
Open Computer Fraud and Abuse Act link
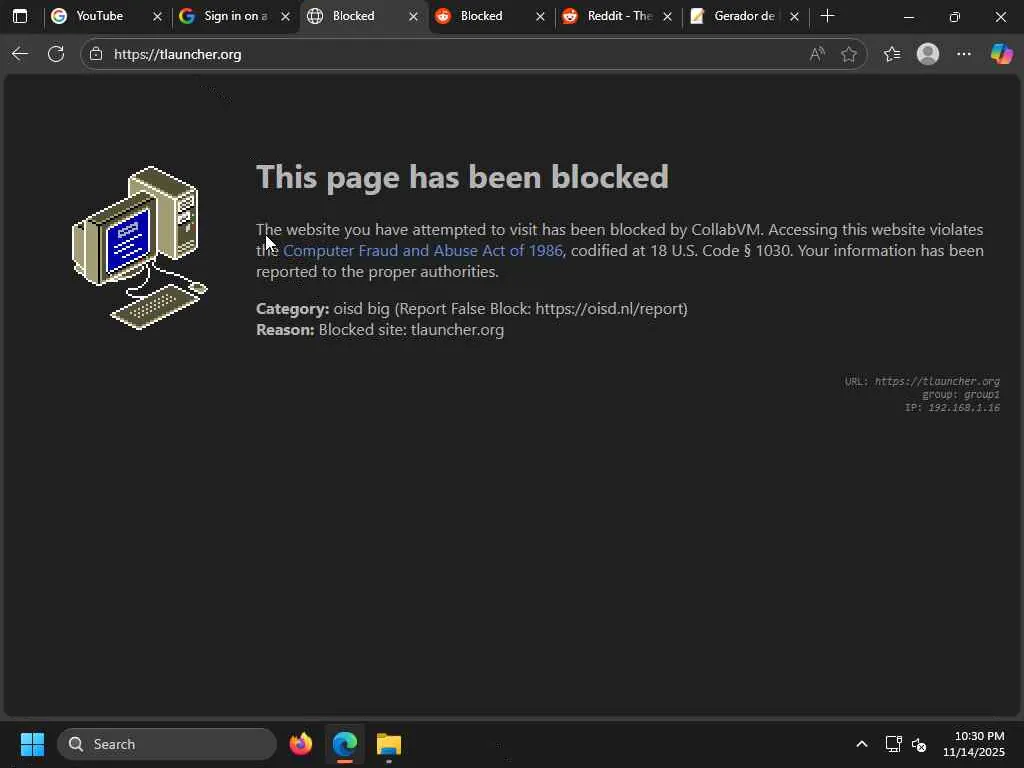423,251
